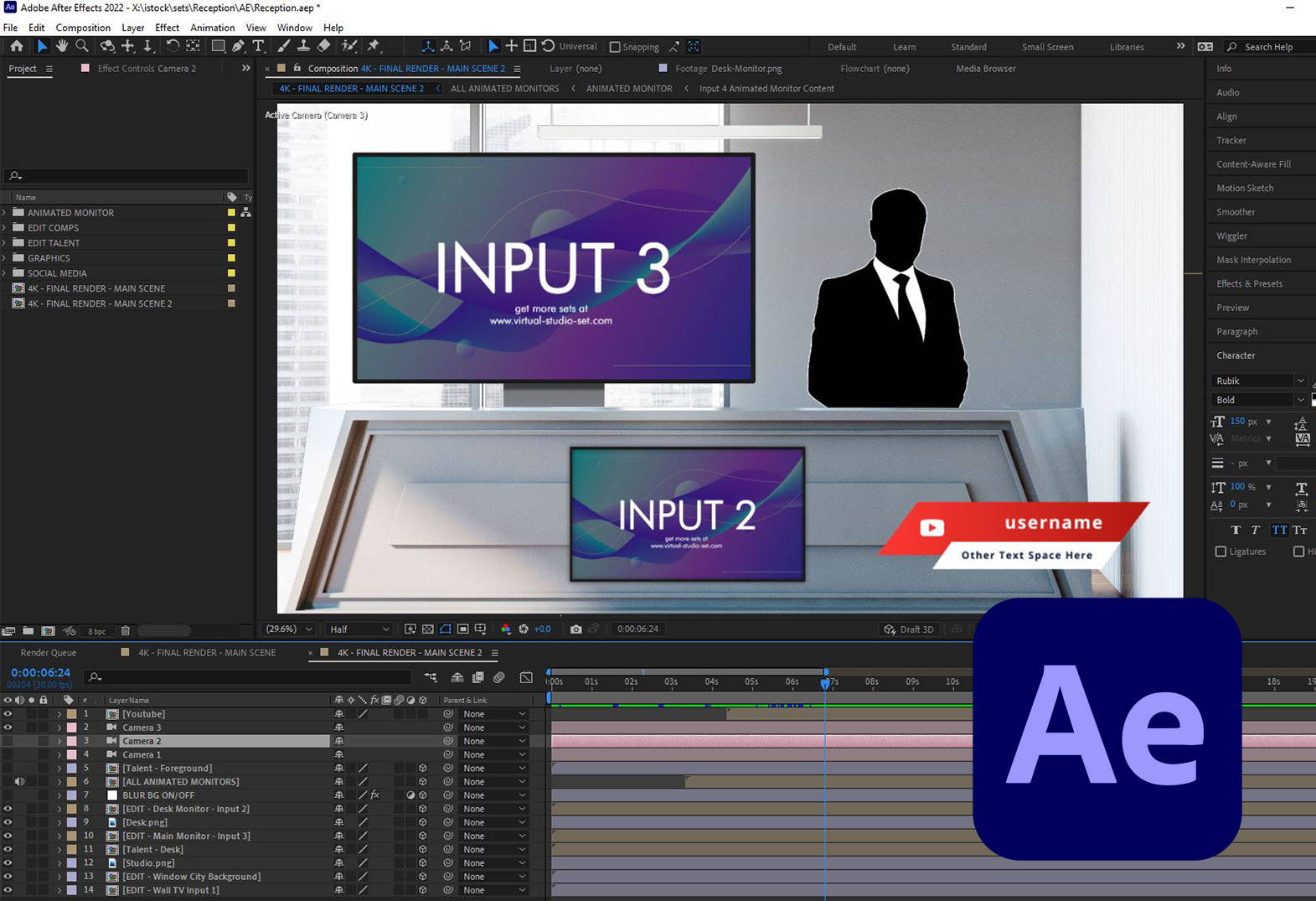
Task: Navigate to ALL ANIMATED MONITORS breadcrumb
Action: [504, 89]
